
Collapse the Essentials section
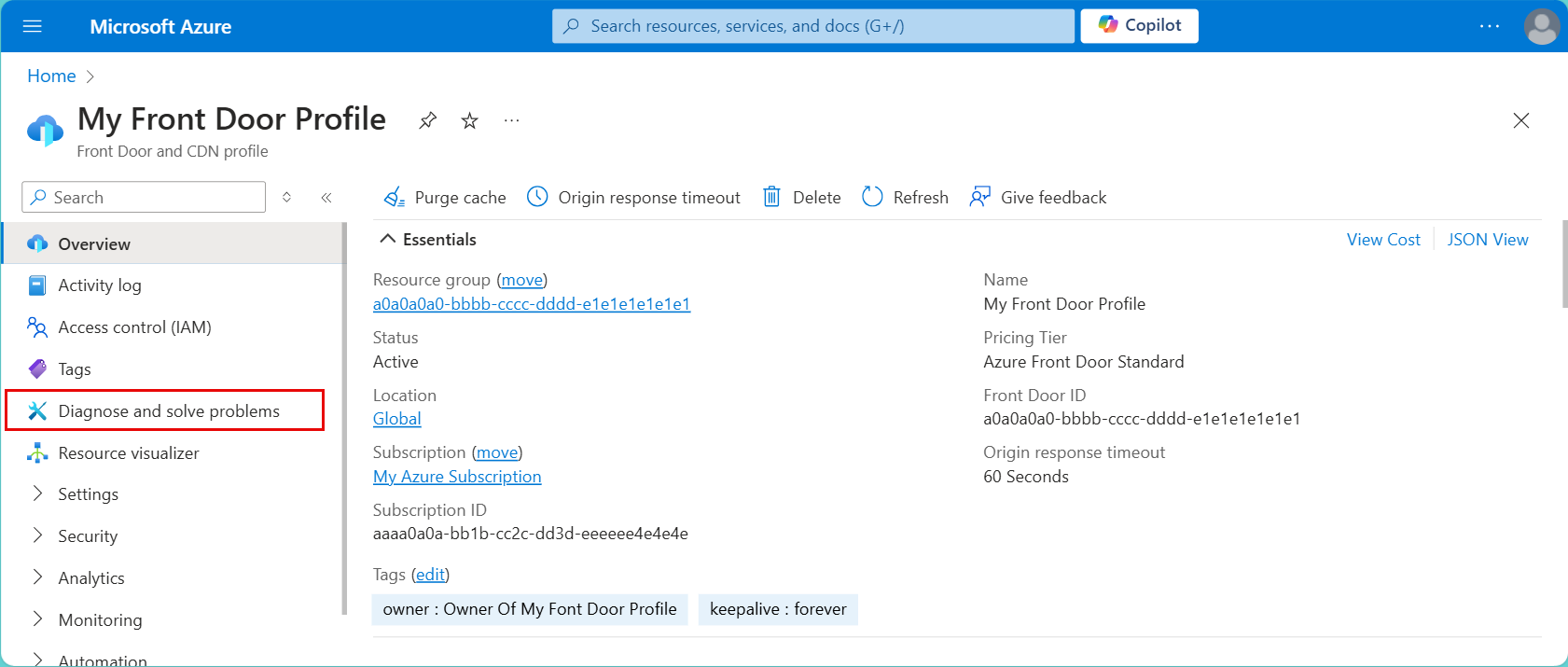click(x=428, y=240)
